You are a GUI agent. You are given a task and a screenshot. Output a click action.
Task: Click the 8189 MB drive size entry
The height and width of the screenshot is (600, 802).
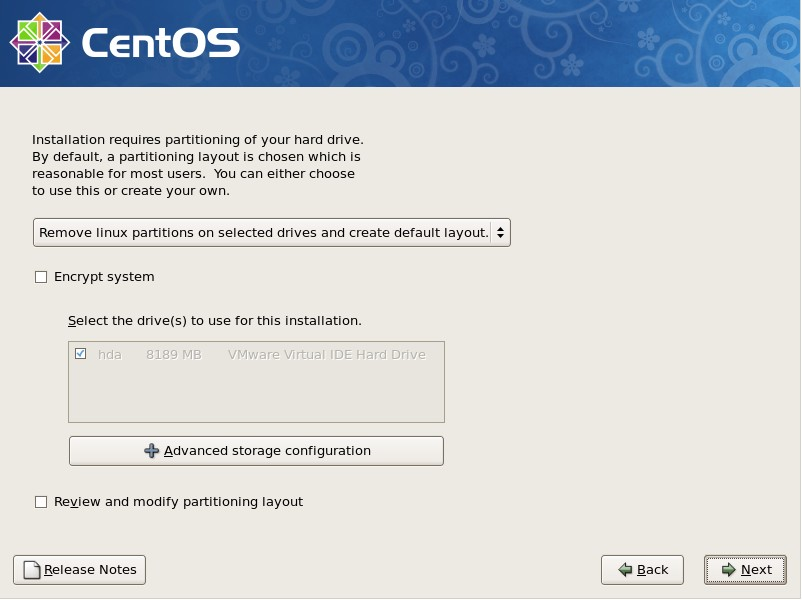[x=173, y=354]
